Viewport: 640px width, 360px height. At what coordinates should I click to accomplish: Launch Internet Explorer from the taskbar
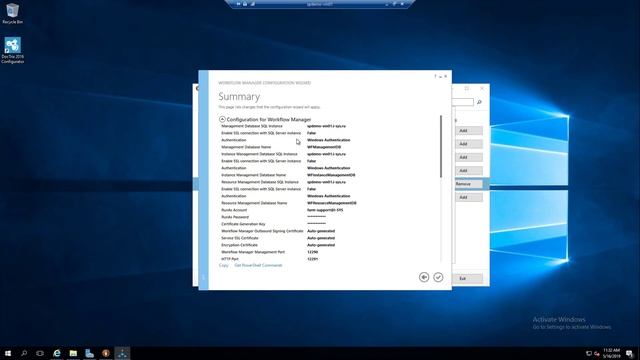click(x=57, y=353)
